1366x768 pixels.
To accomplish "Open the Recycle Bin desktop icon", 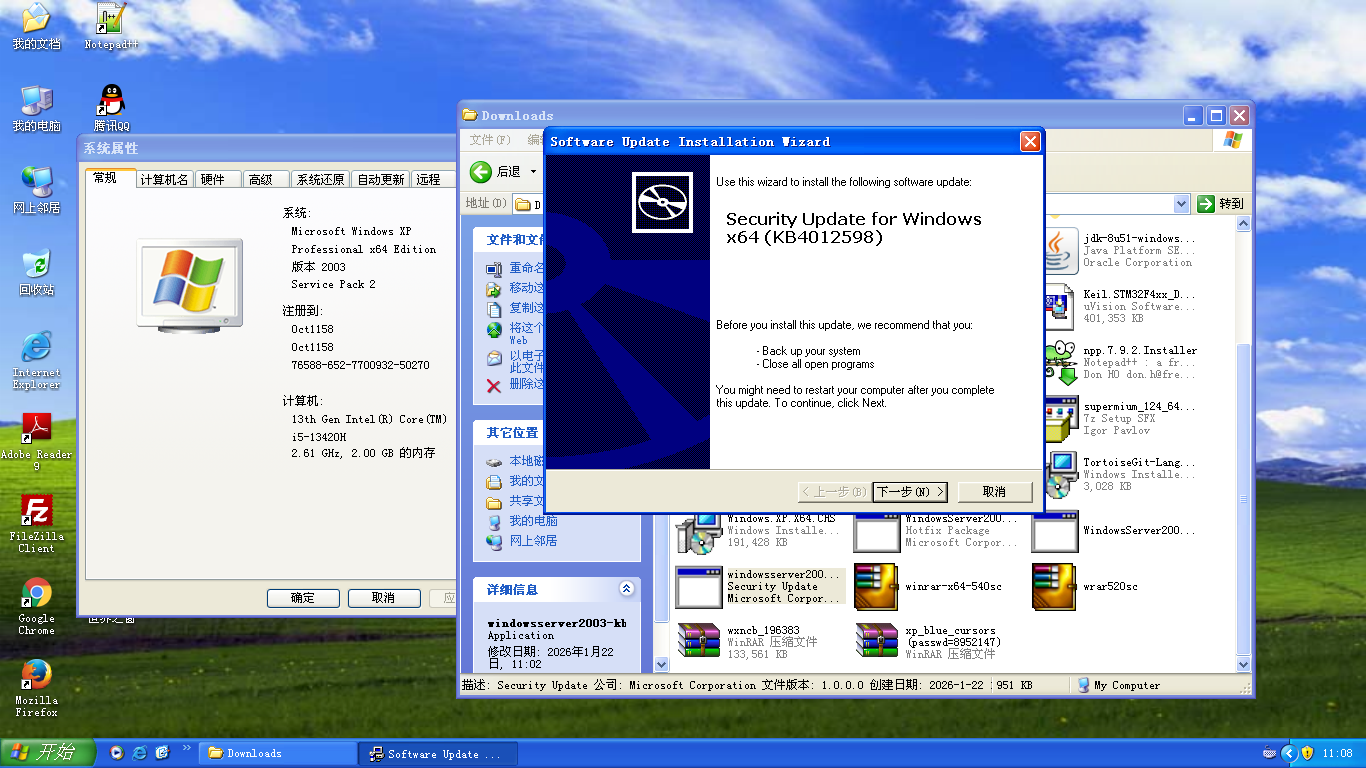I will tap(37, 265).
